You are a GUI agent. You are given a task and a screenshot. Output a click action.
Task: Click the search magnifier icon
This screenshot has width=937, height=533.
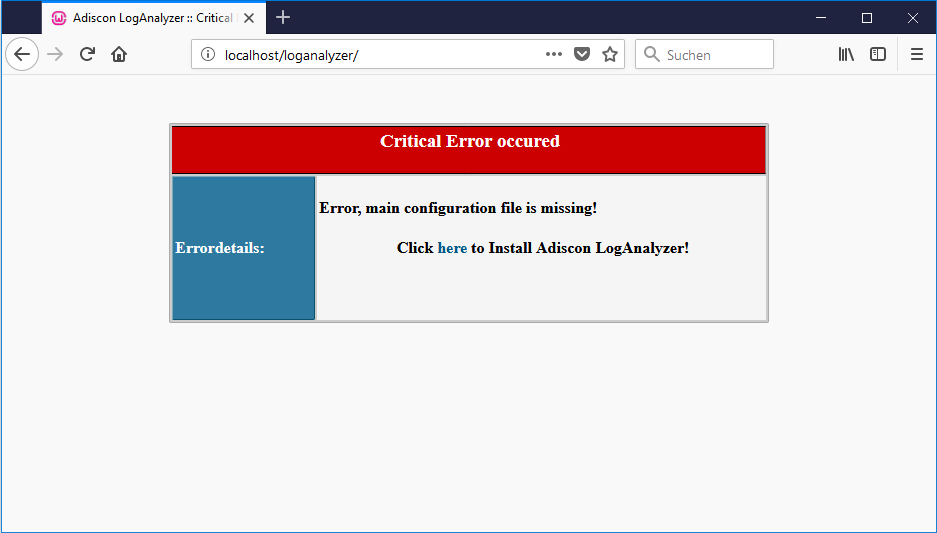652,54
